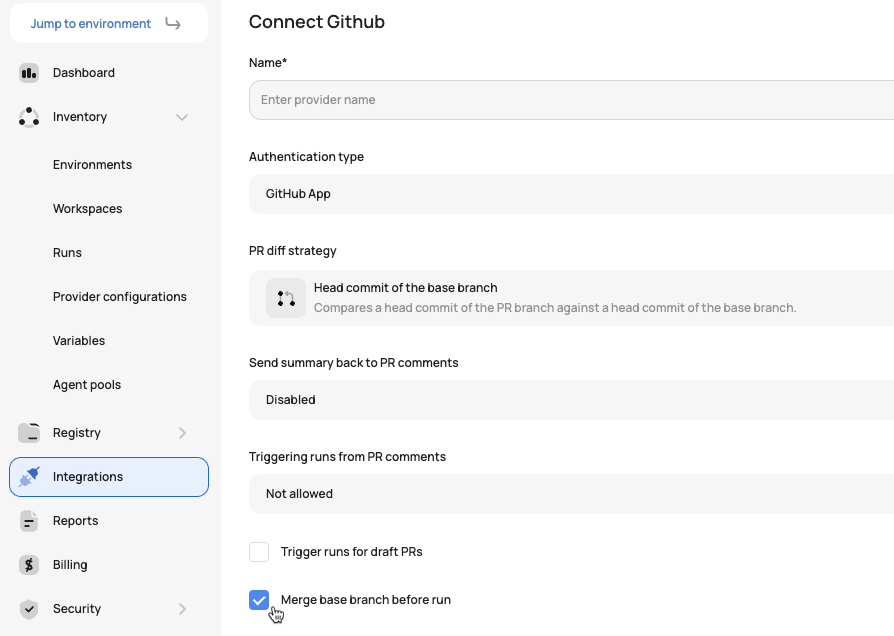Go to Workspaces in sidebar

coord(87,209)
